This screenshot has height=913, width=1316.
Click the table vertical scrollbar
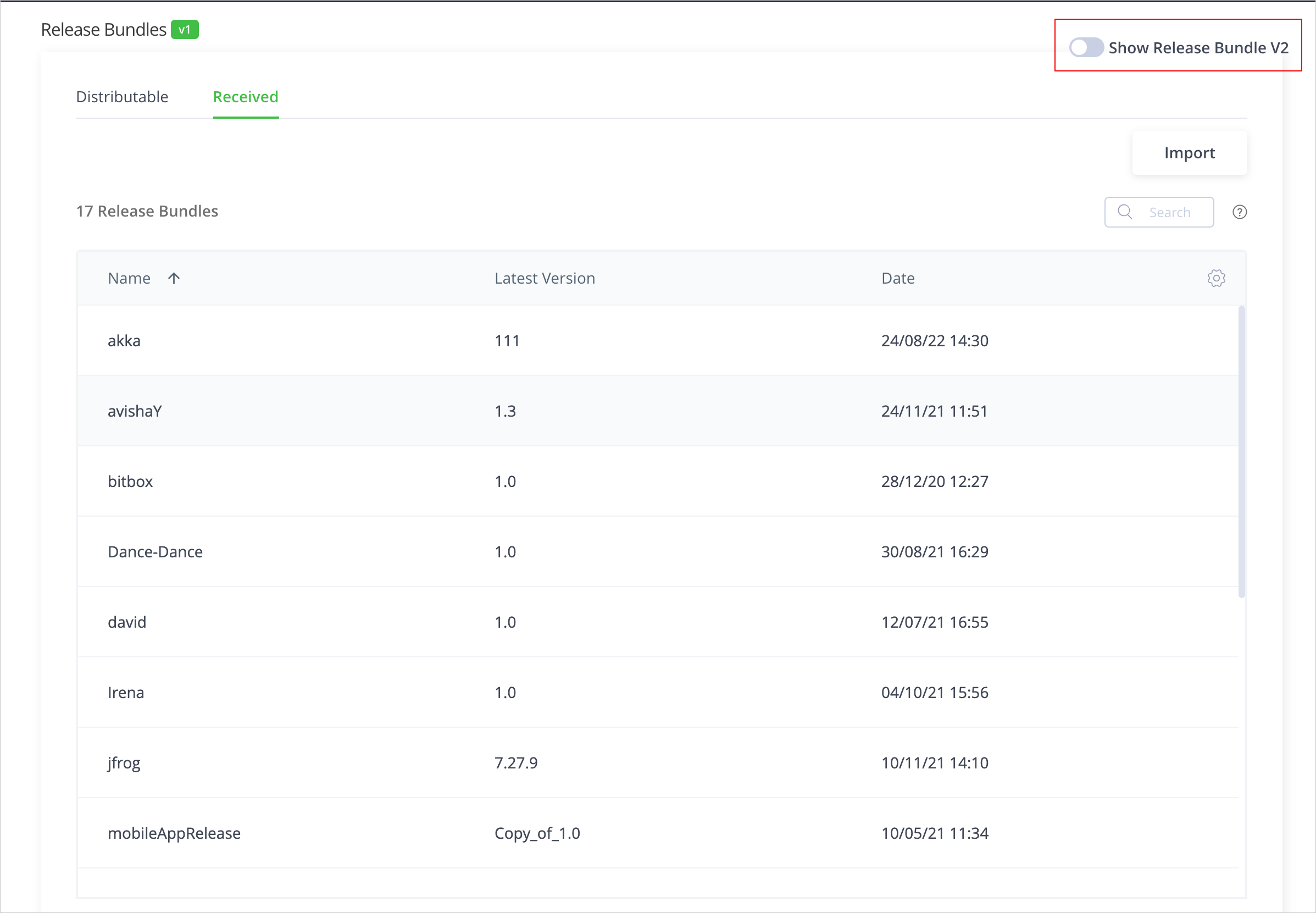tap(1241, 452)
